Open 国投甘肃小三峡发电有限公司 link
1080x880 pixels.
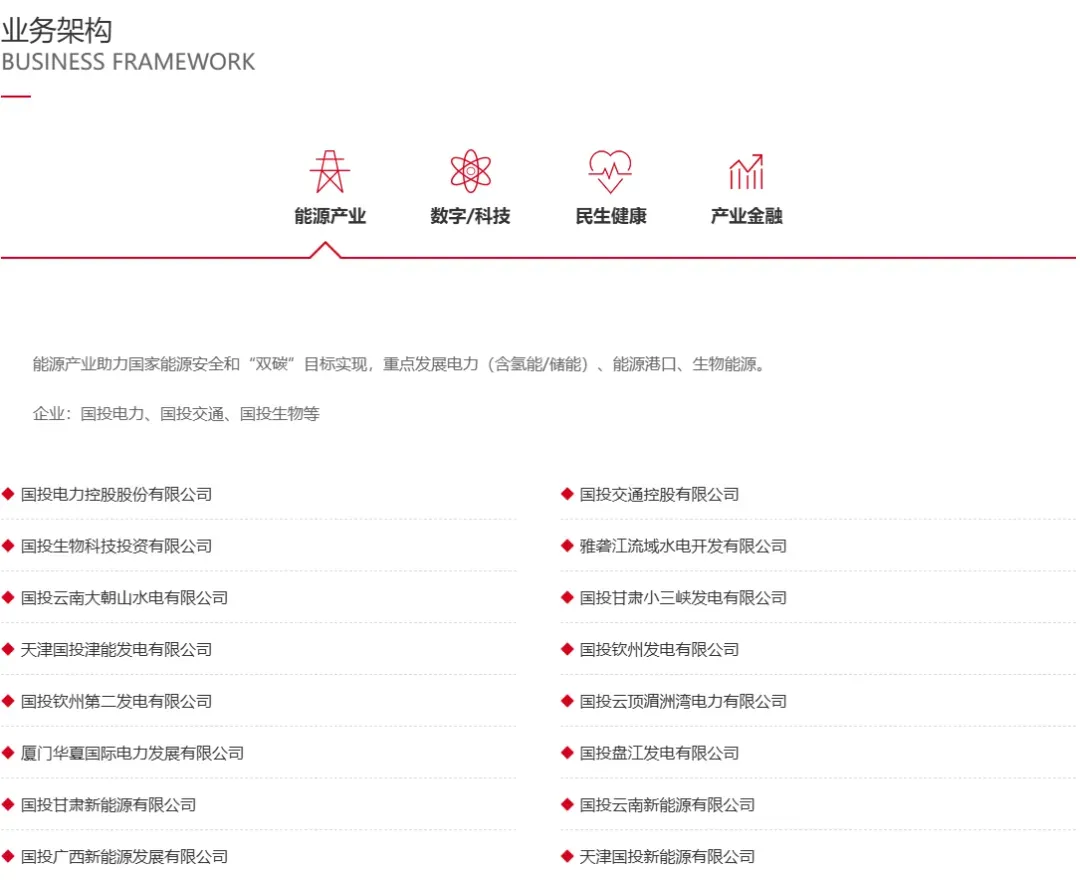click(x=683, y=598)
